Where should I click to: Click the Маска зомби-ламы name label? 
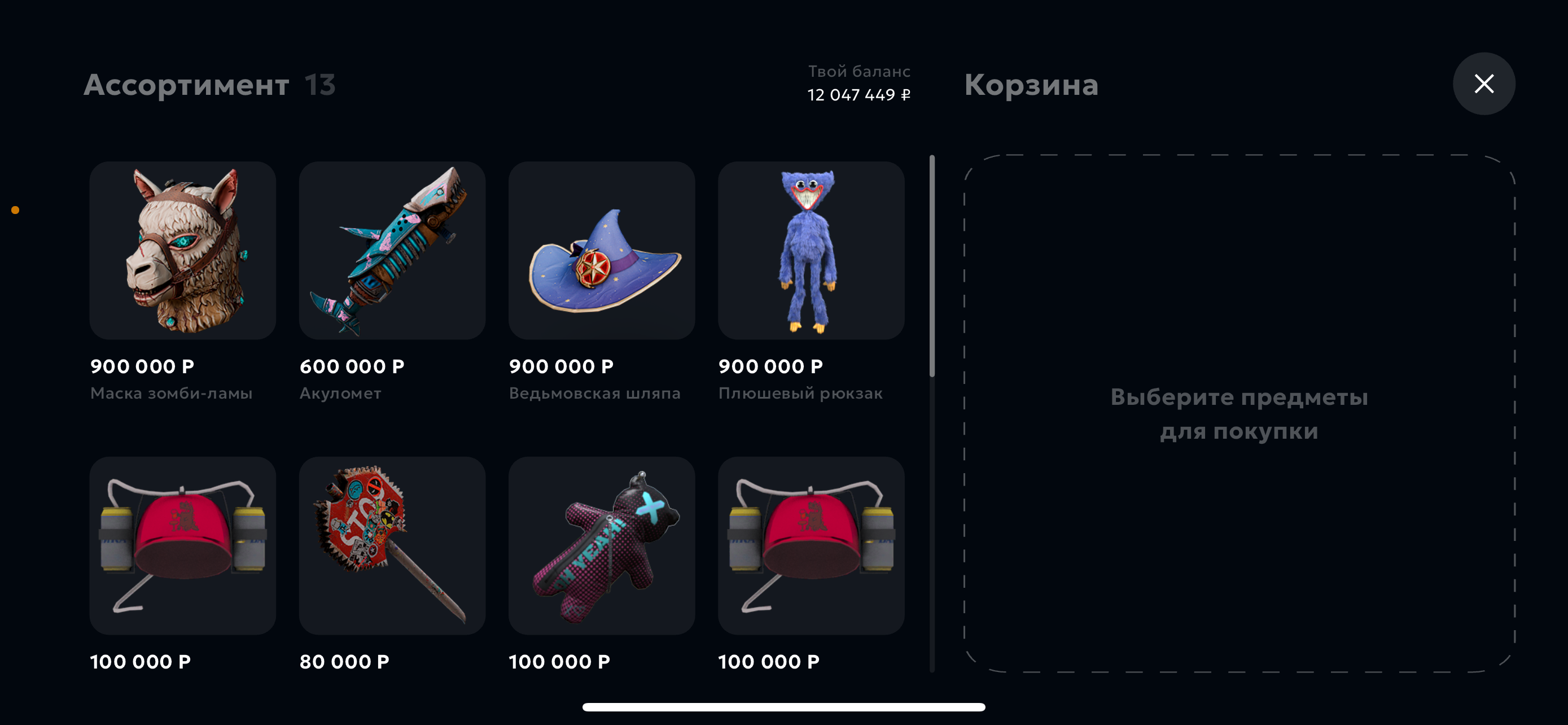pyautogui.click(x=171, y=393)
